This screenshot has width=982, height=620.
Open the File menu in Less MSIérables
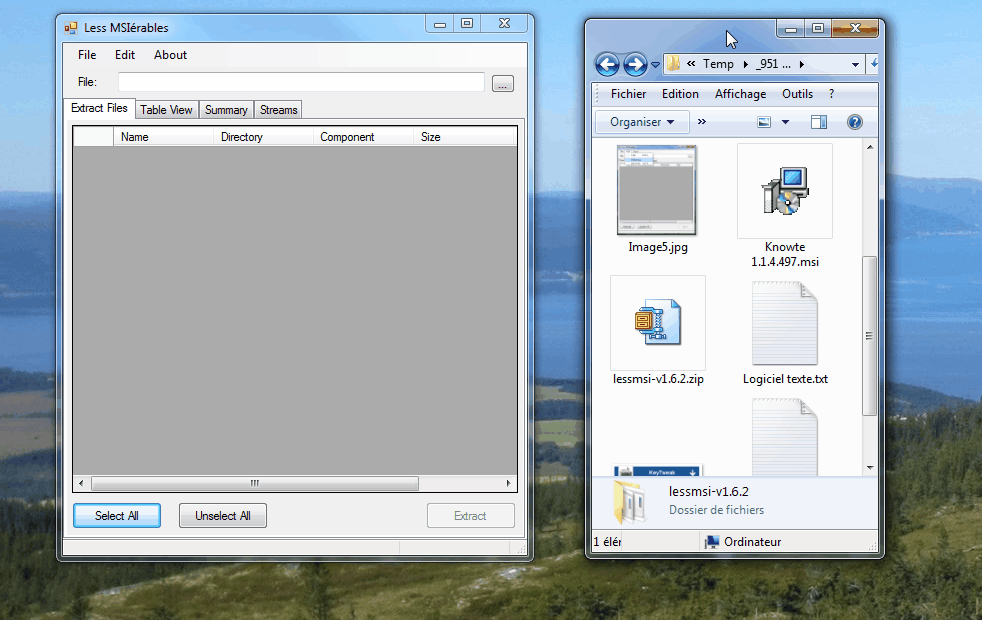(87, 55)
